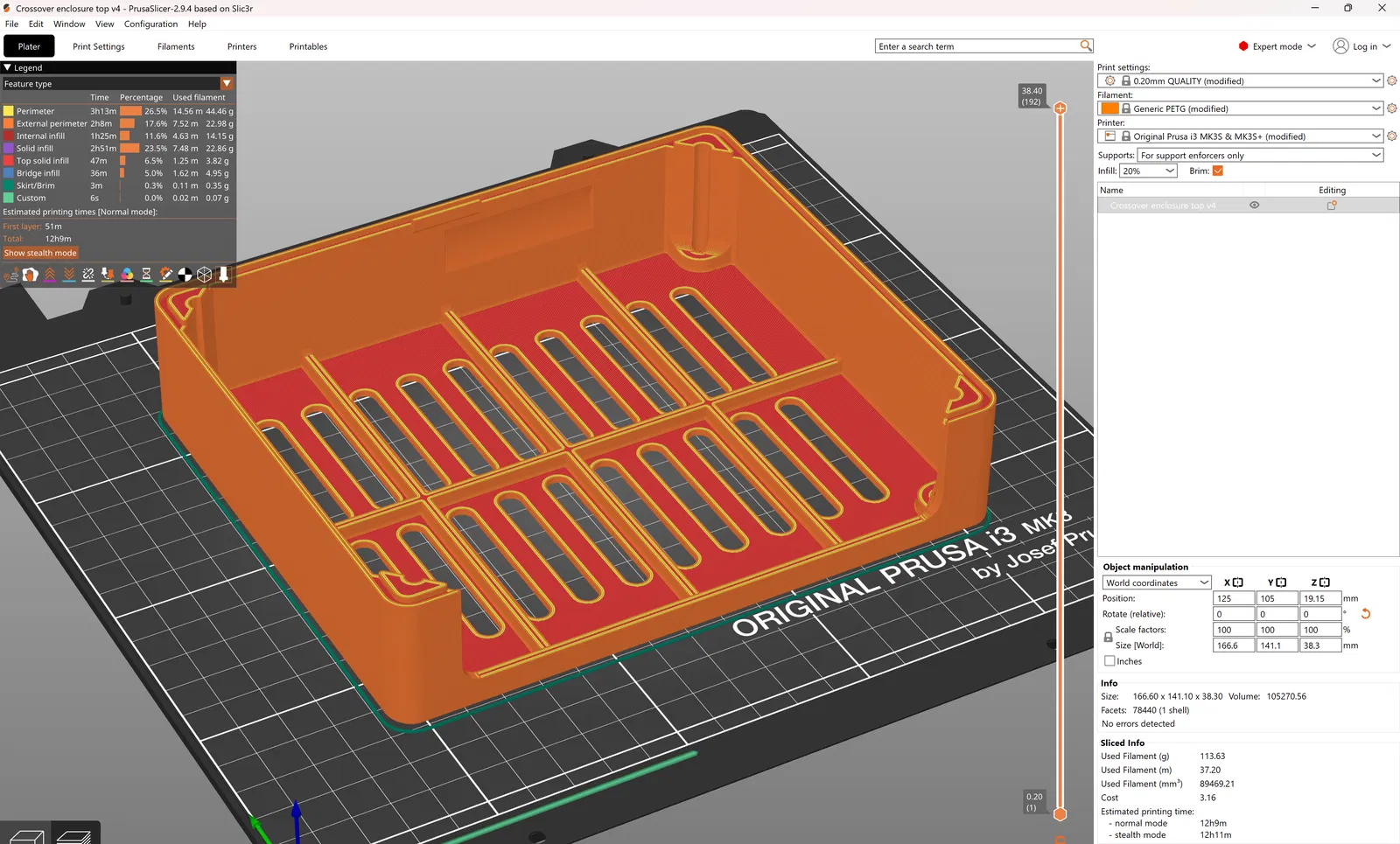
Task: Expand the Infill percentage dropdown
Action: point(1170,171)
